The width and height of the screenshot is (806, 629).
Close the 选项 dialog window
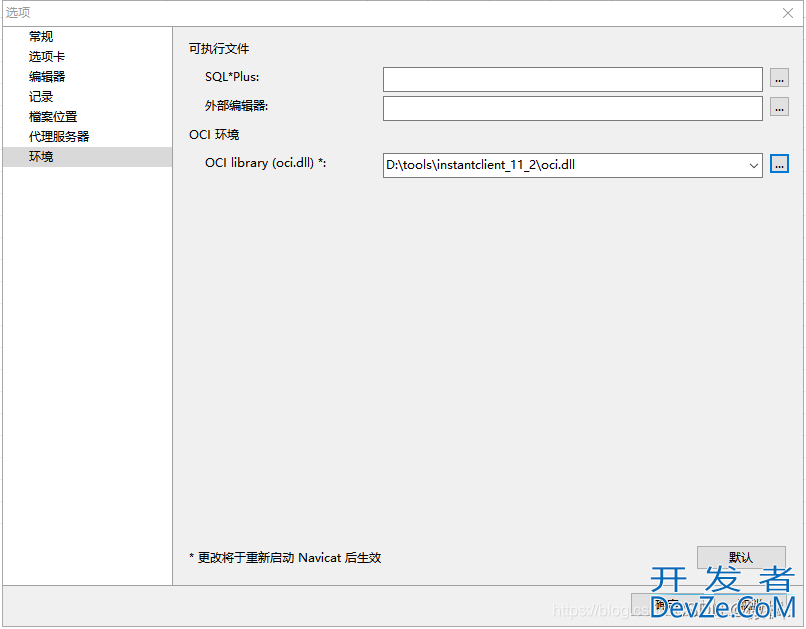(787, 13)
